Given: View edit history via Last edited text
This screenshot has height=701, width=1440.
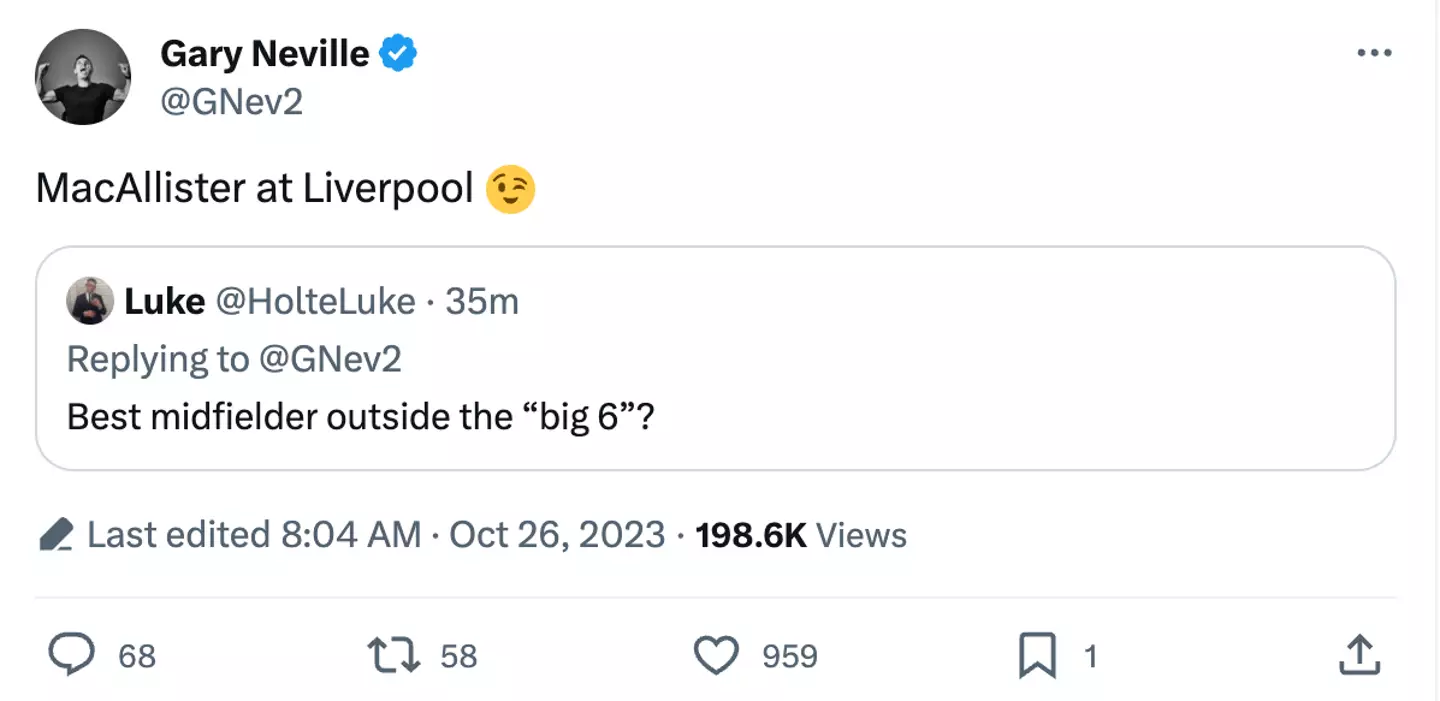Looking at the screenshot, I should pyautogui.click(x=254, y=535).
